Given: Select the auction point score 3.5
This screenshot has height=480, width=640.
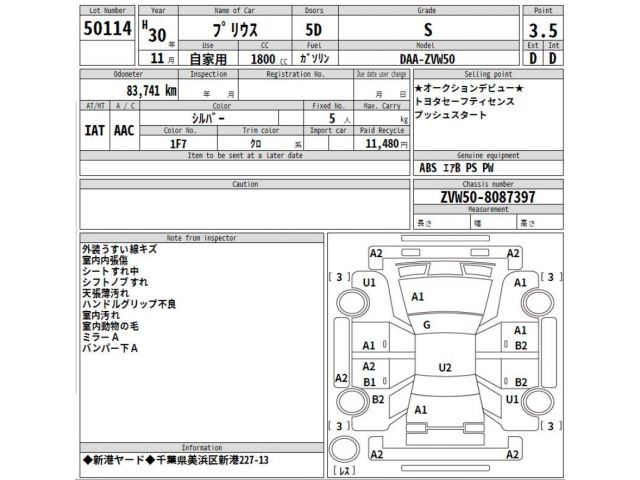Looking at the screenshot, I should click(x=543, y=30).
